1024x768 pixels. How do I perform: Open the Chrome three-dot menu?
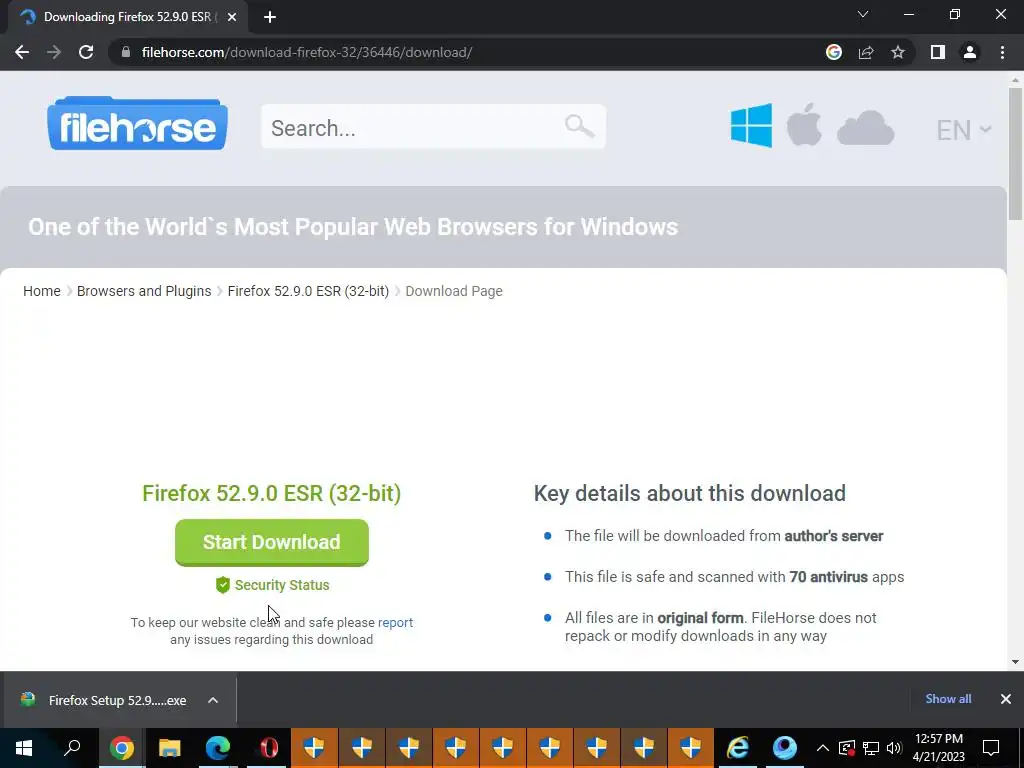tap(1002, 52)
